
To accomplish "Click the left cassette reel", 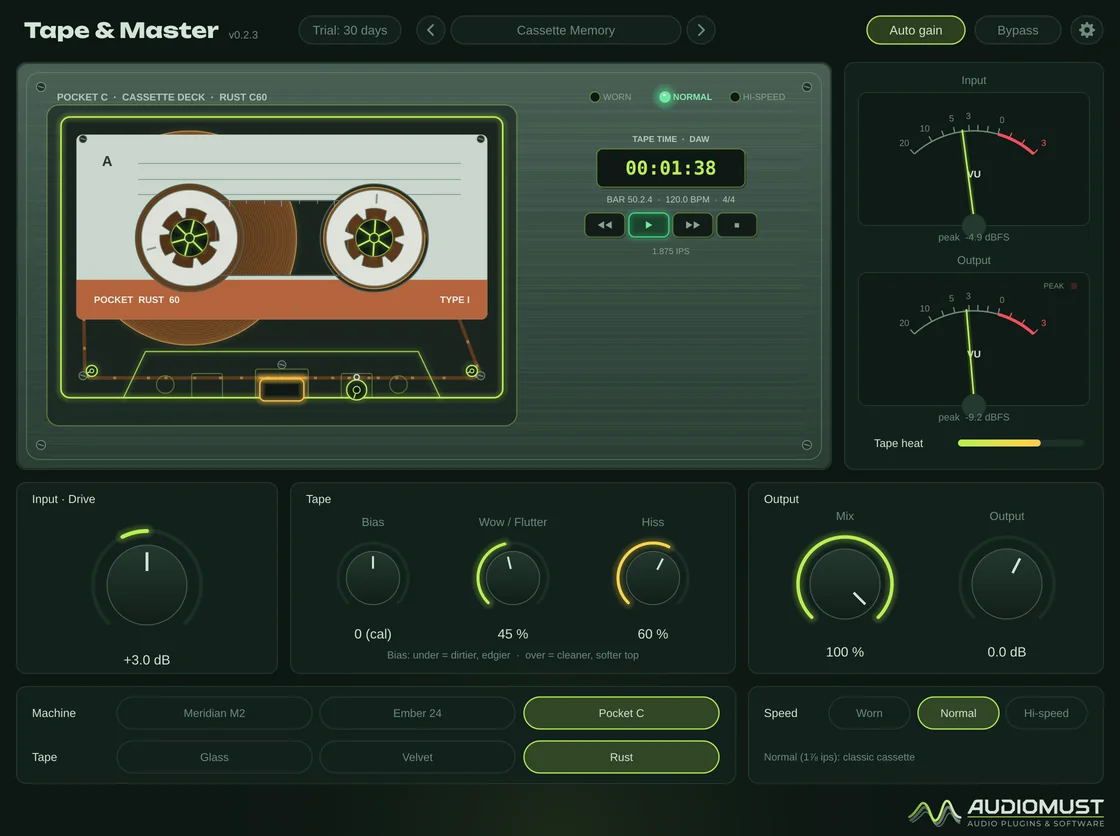I will [189, 237].
